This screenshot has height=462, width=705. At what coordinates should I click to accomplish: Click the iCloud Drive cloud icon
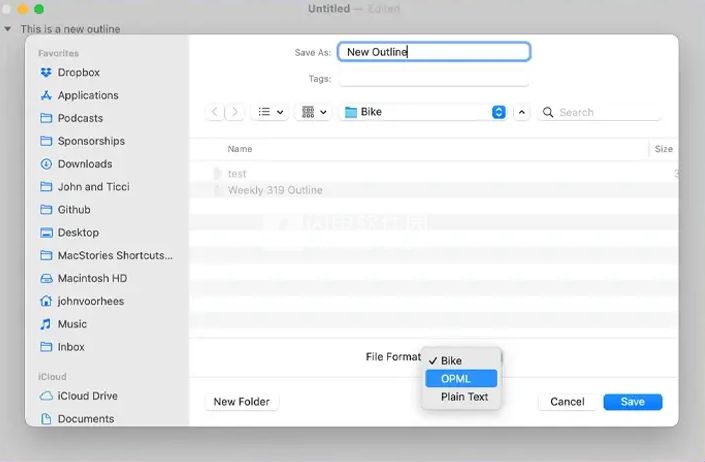46,396
